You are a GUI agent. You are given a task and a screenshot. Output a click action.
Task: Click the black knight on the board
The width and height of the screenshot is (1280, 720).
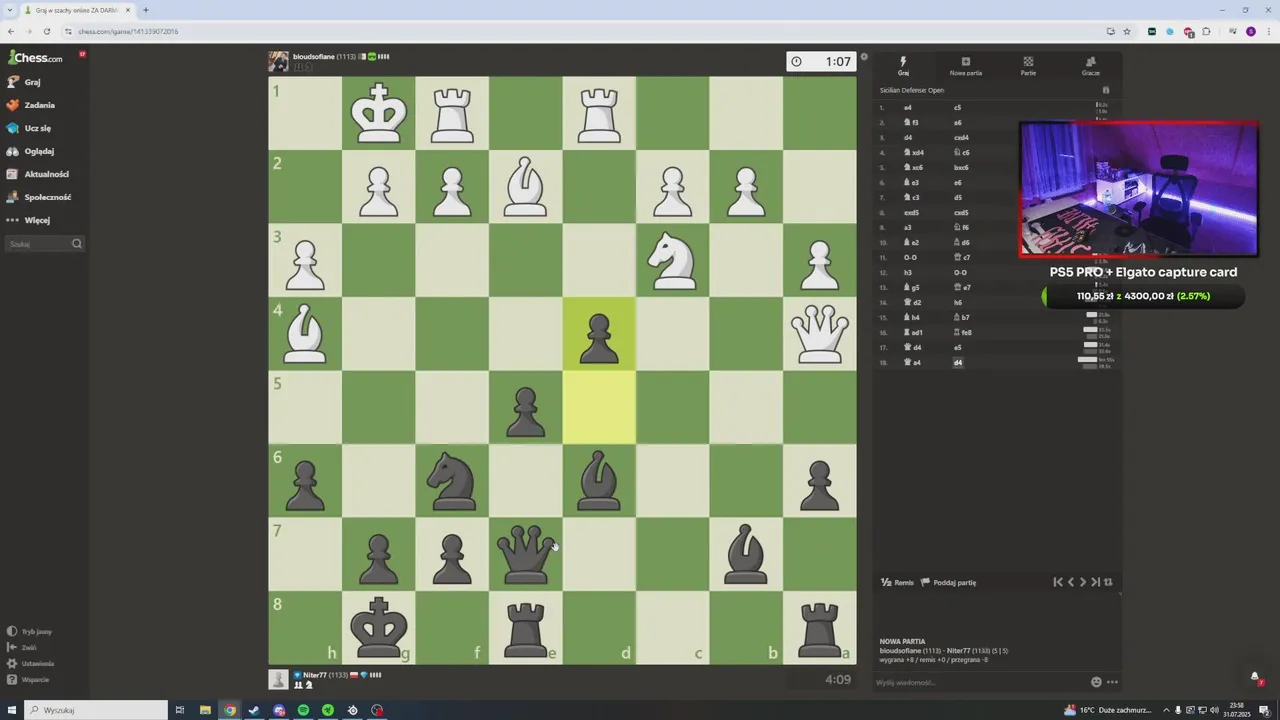452,481
